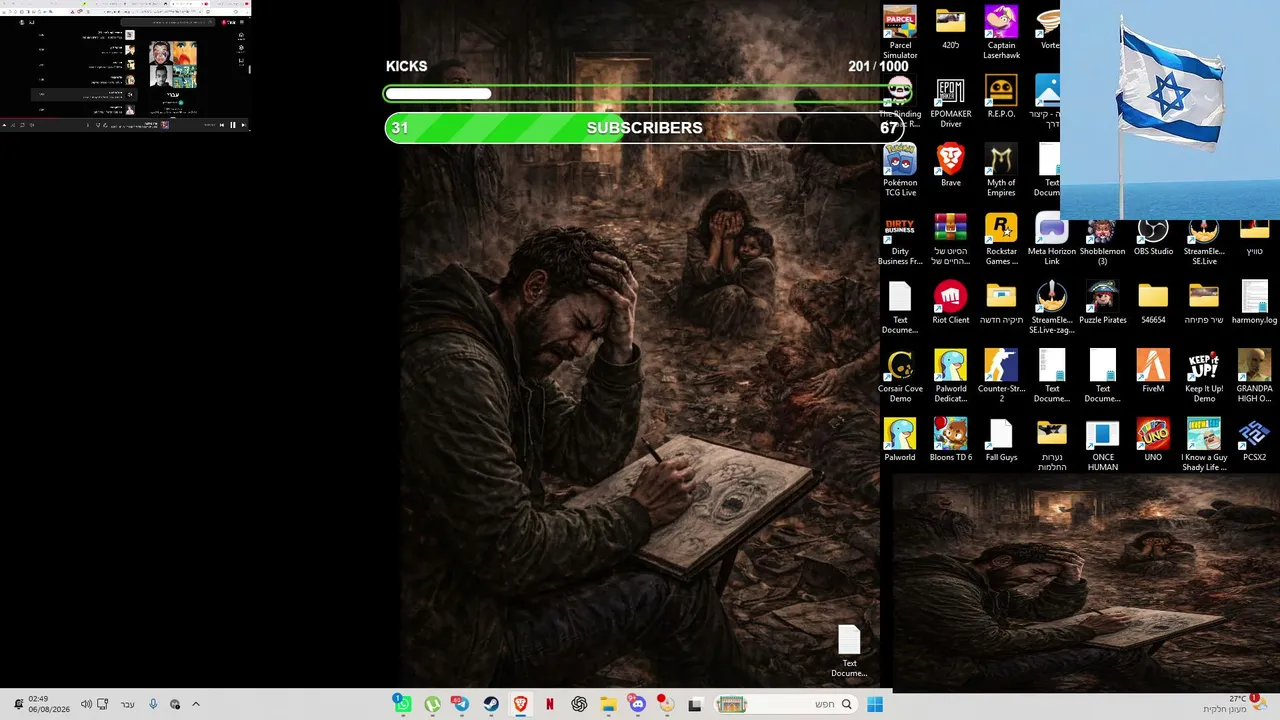Open Steam from the taskbar

491,704
